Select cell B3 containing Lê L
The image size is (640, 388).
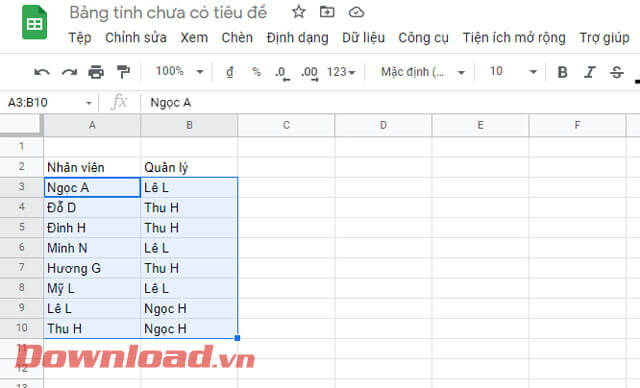[x=189, y=187]
